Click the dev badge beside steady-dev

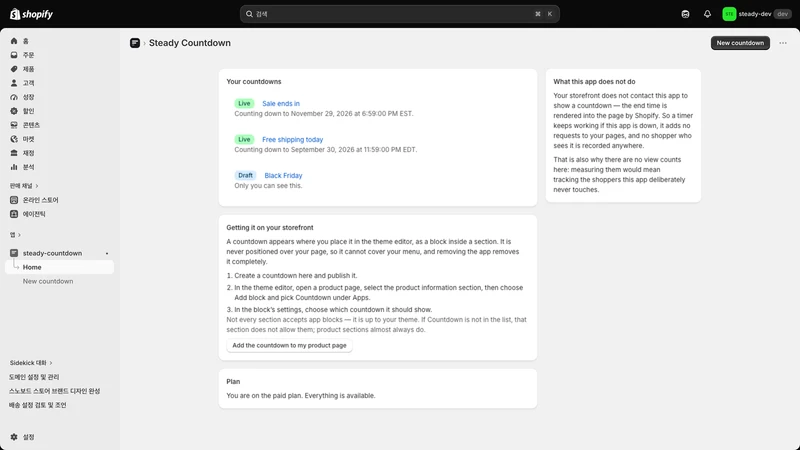coord(783,14)
